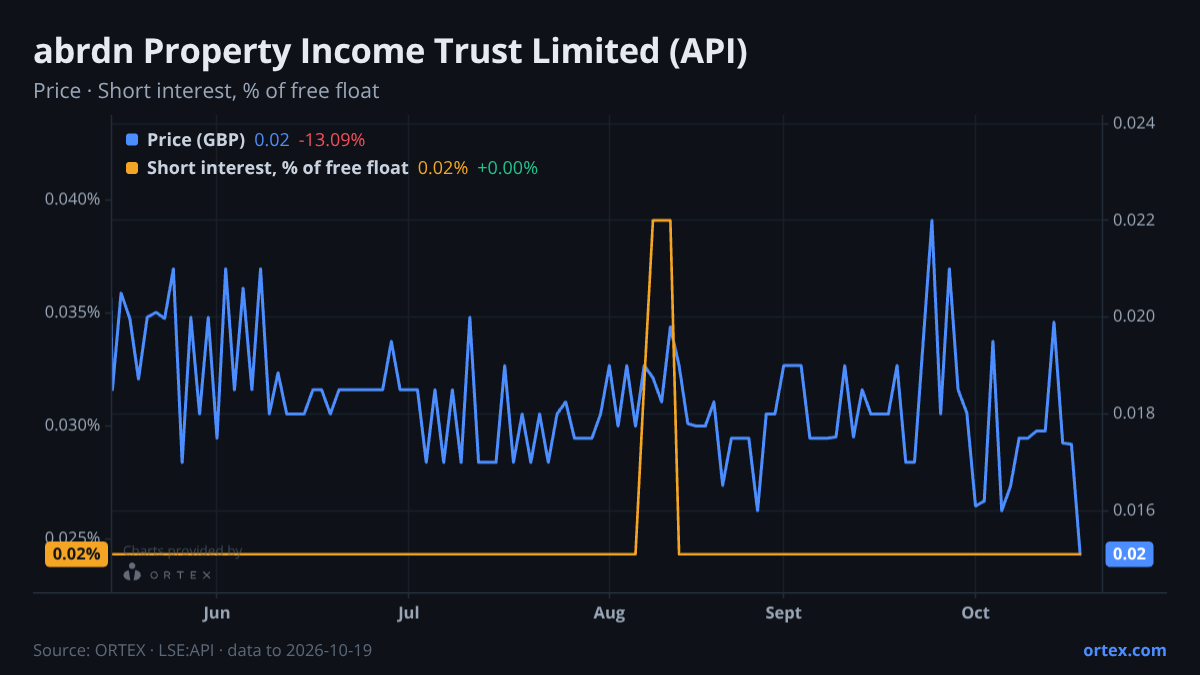Click the blue 0.02 price axis badge
Screen dimensions: 1200x675
[x=1129, y=554]
